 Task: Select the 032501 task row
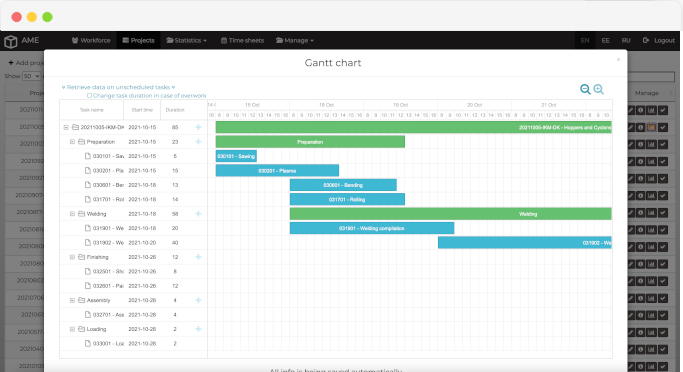[x=133, y=271]
